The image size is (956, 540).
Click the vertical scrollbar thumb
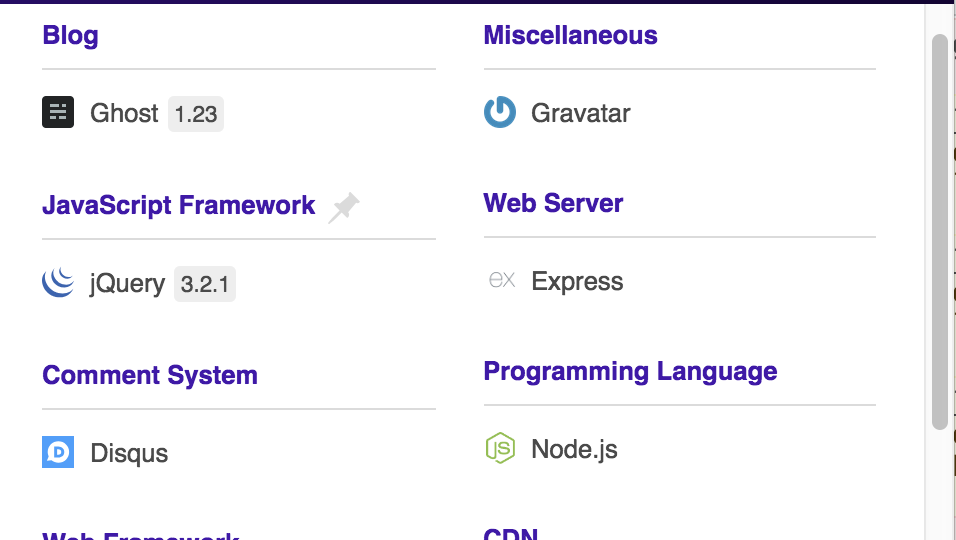tap(939, 230)
